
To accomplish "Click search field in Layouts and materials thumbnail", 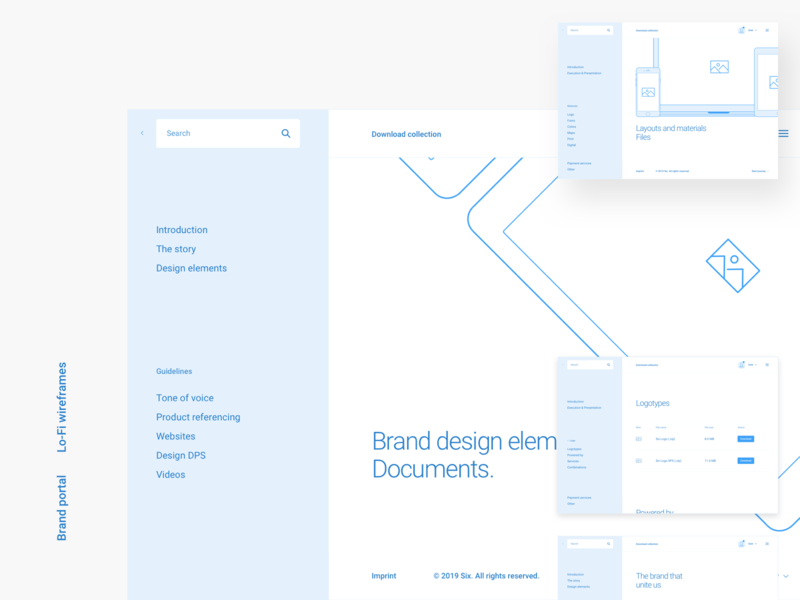I will [590, 31].
